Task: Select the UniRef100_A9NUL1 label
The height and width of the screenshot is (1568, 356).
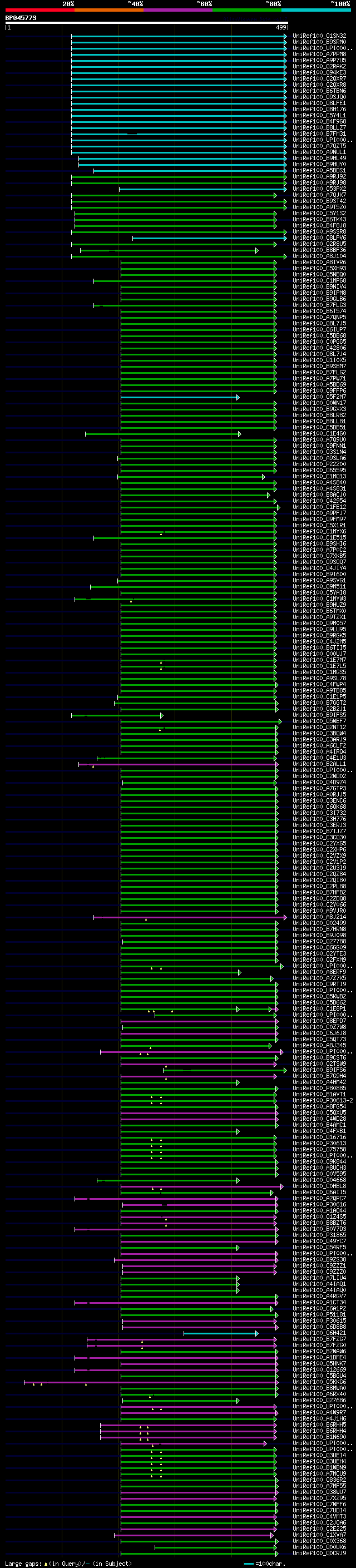Action: point(319,152)
